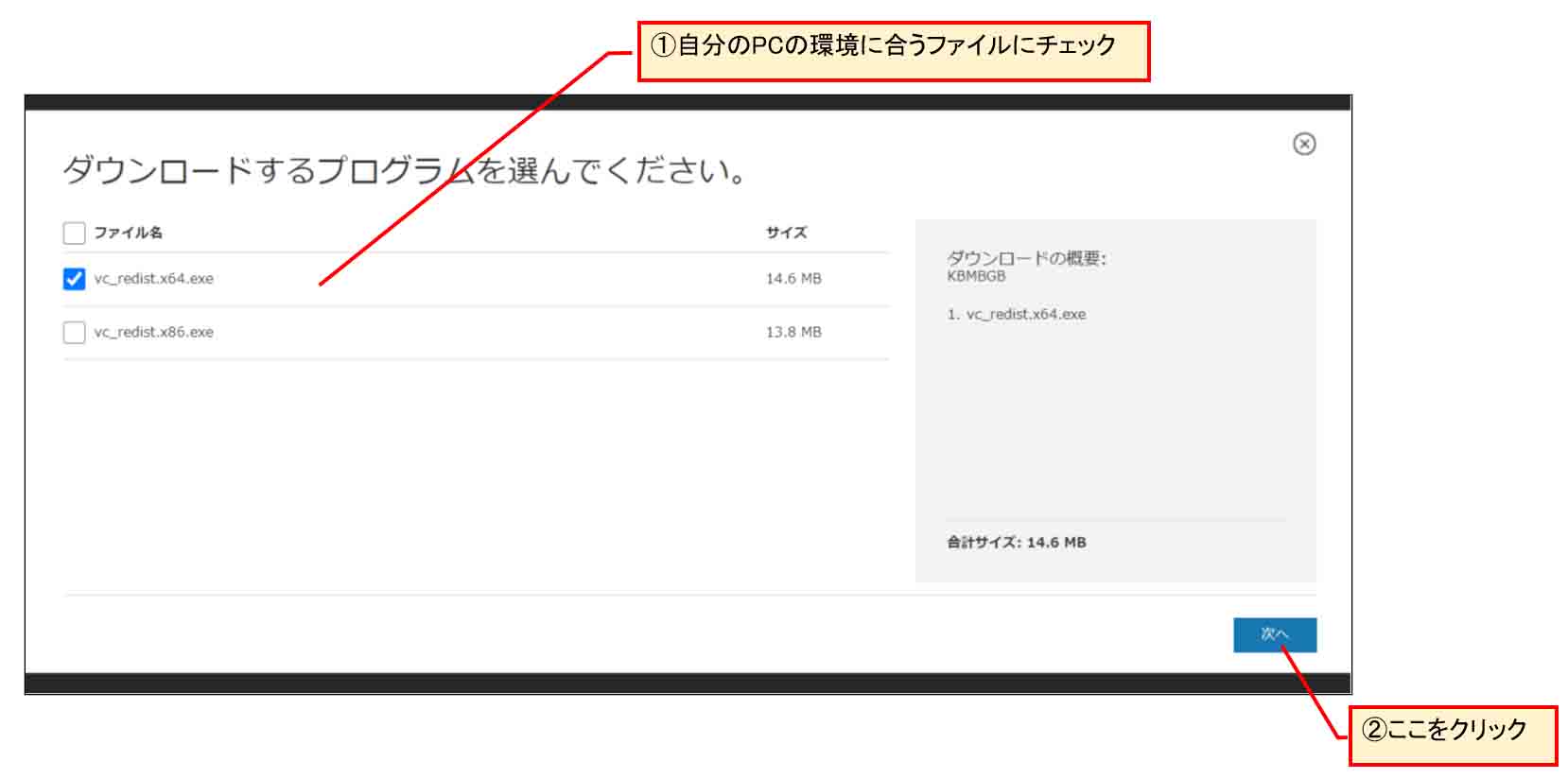Image resolution: width=1568 pixels, height=779 pixels.
Task: Click the ① 自分のPCの環境 annotation box
Action: coord(893,51)
